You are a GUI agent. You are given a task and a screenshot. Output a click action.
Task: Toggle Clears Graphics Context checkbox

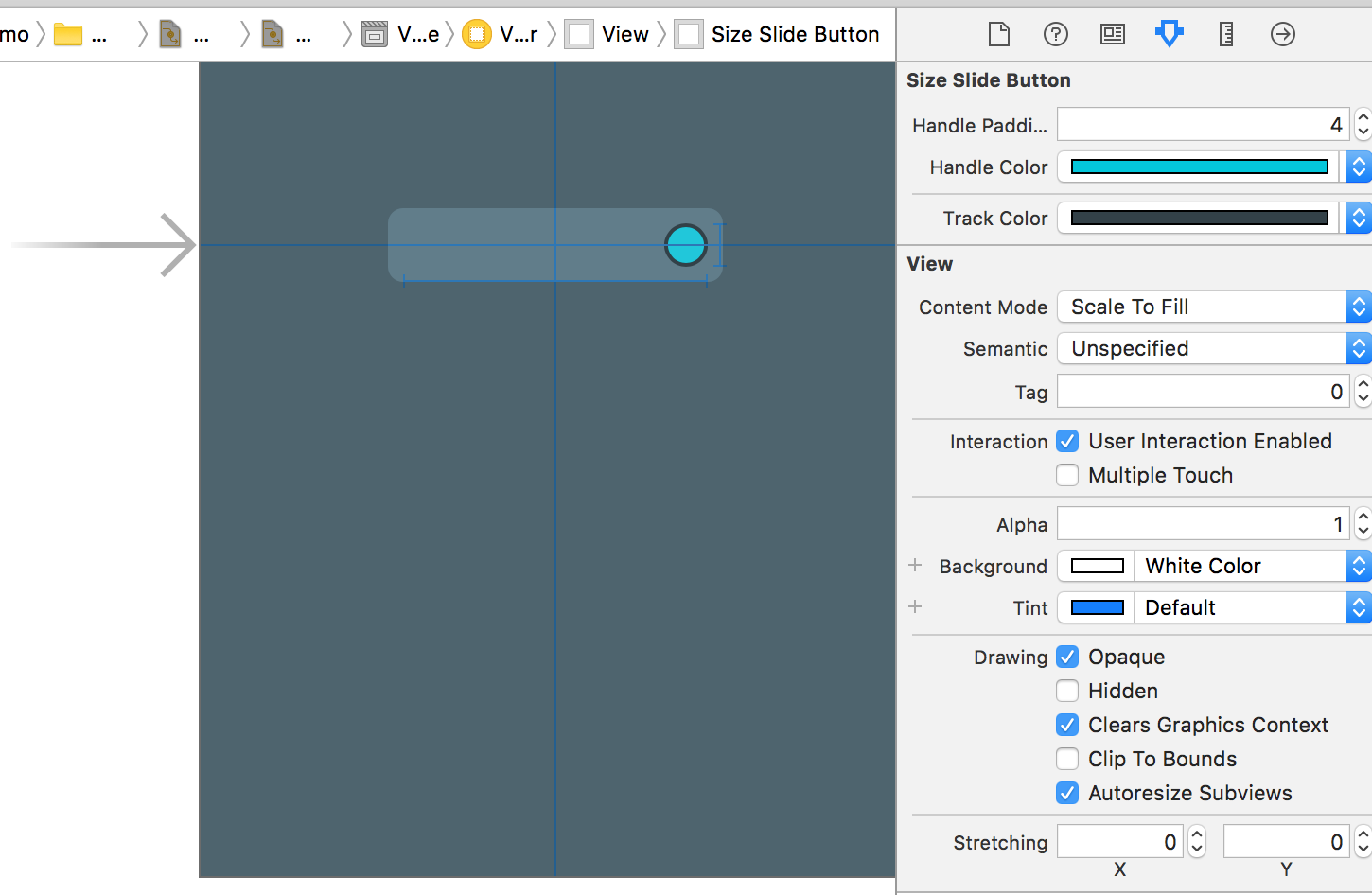tap(1067, 725)
